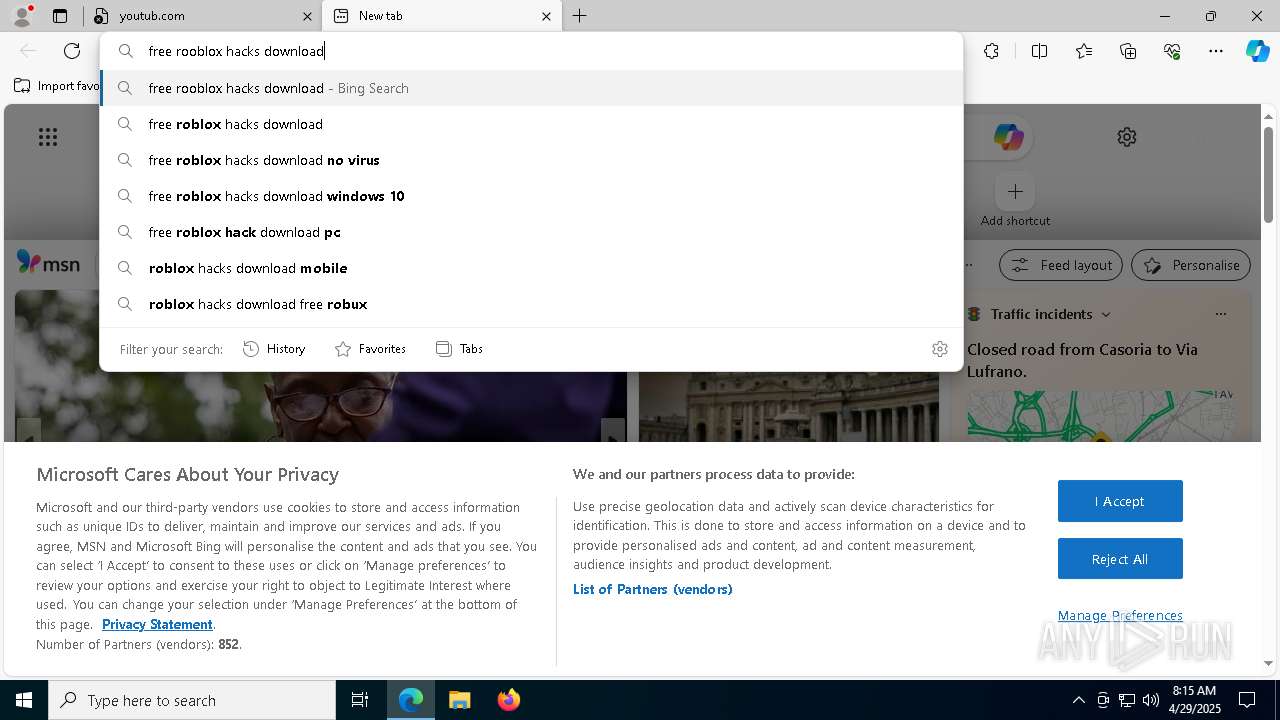The height and width of the screenshot is (720, 1280).
Task: Select suggestion 'roblox hacks download mobile'
Action: pyautogui.click(x=531, y=268)
